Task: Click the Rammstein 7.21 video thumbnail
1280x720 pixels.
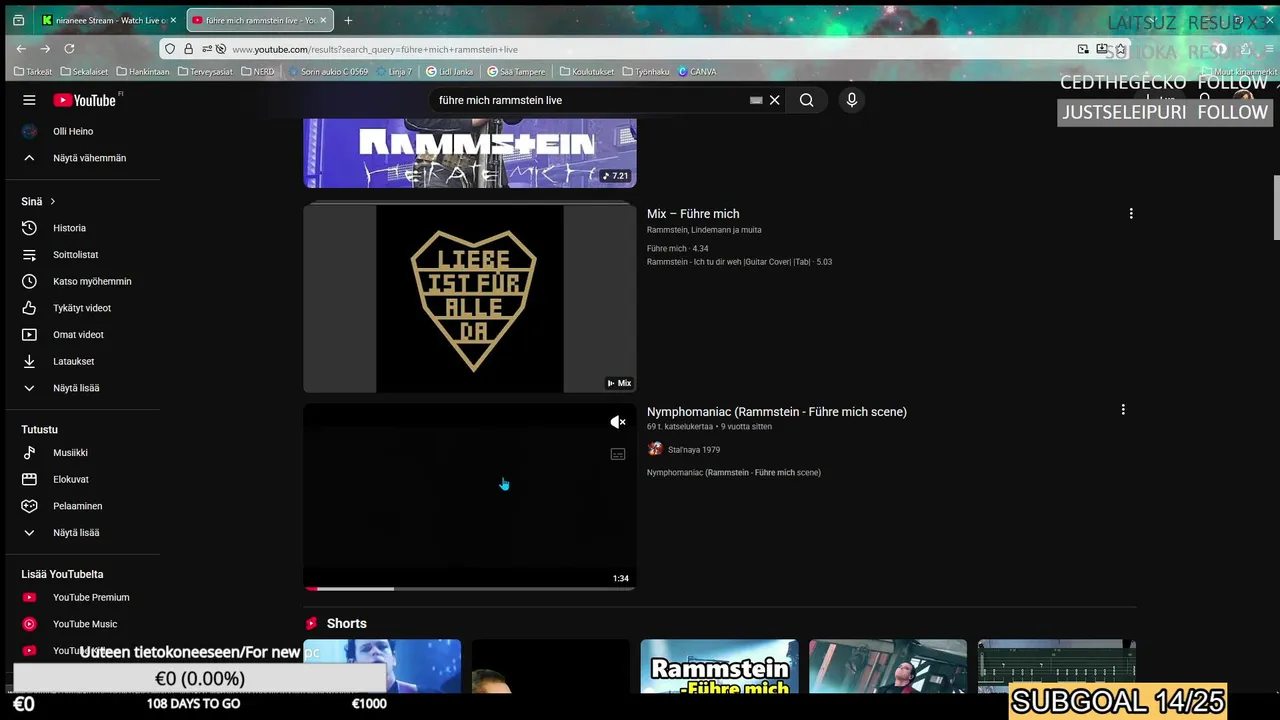Action: click(470, 153)
